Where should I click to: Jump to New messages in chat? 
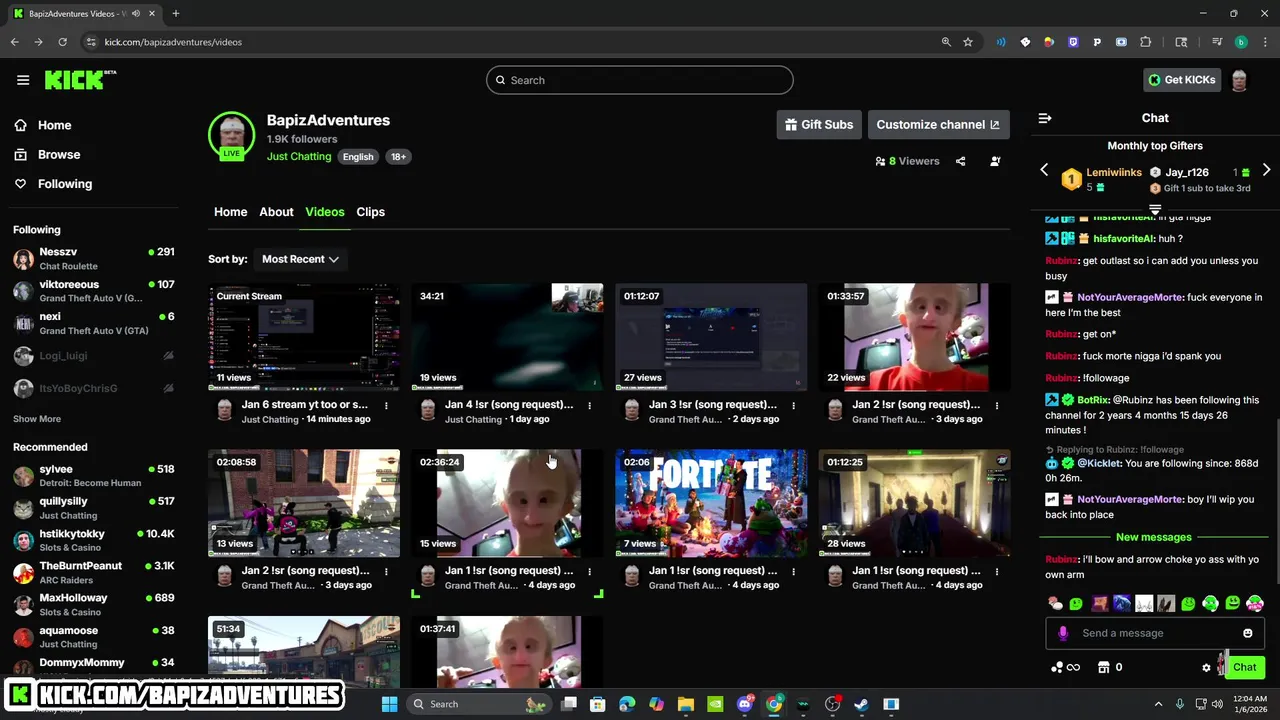pos(1154,537)
